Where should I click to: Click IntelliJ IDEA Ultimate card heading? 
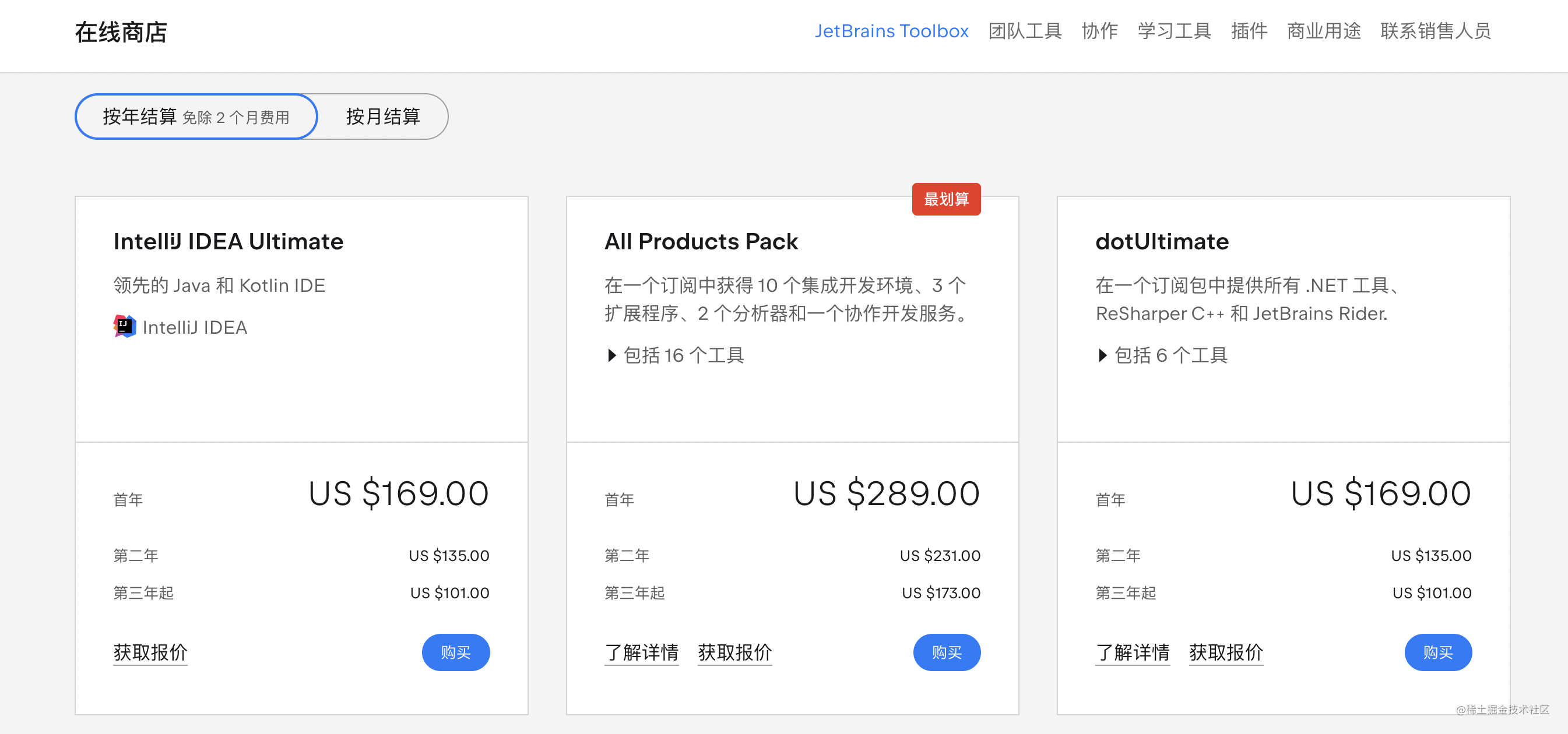pos(228,241)
